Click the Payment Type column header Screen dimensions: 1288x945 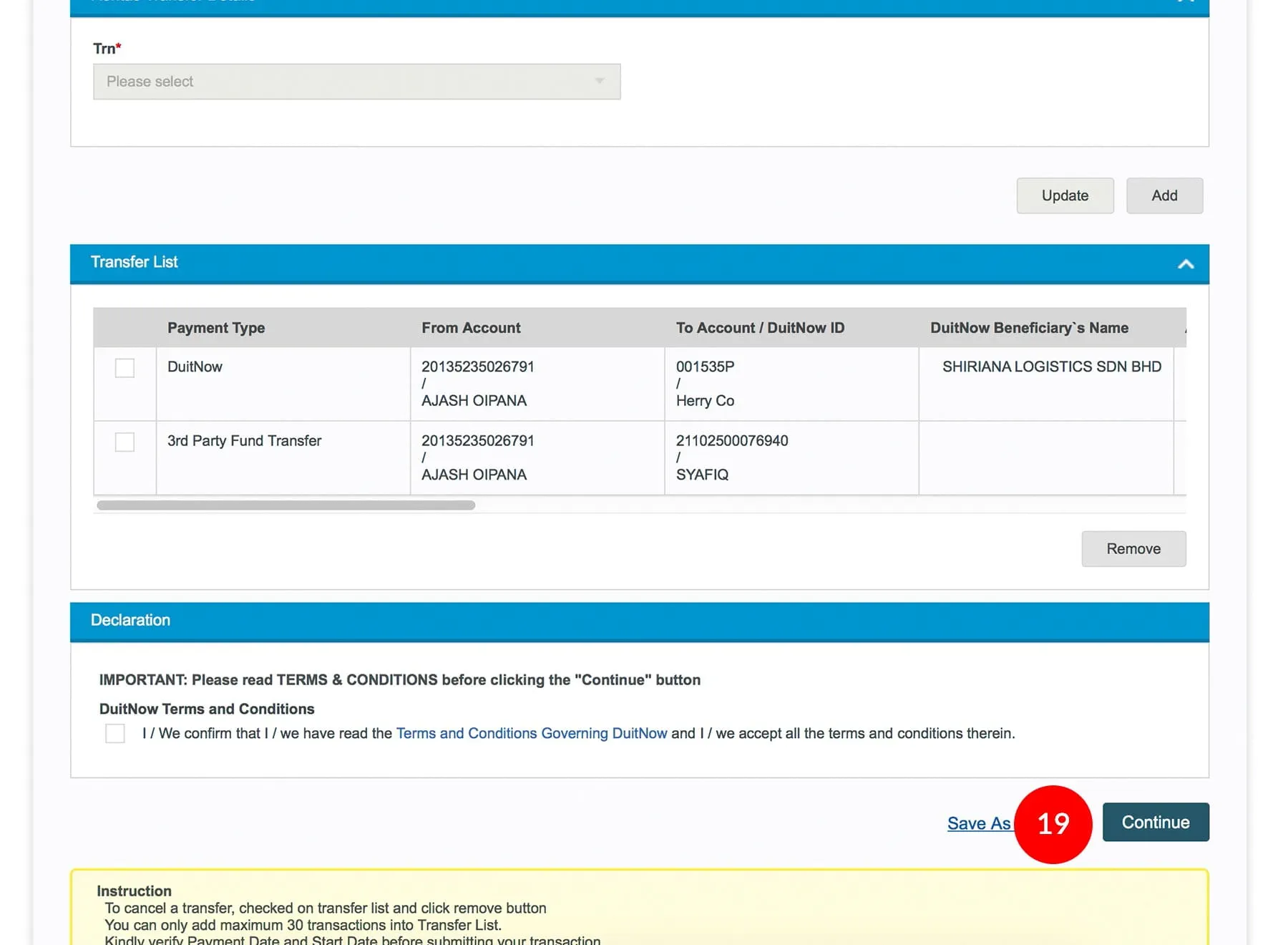[216, 328]
